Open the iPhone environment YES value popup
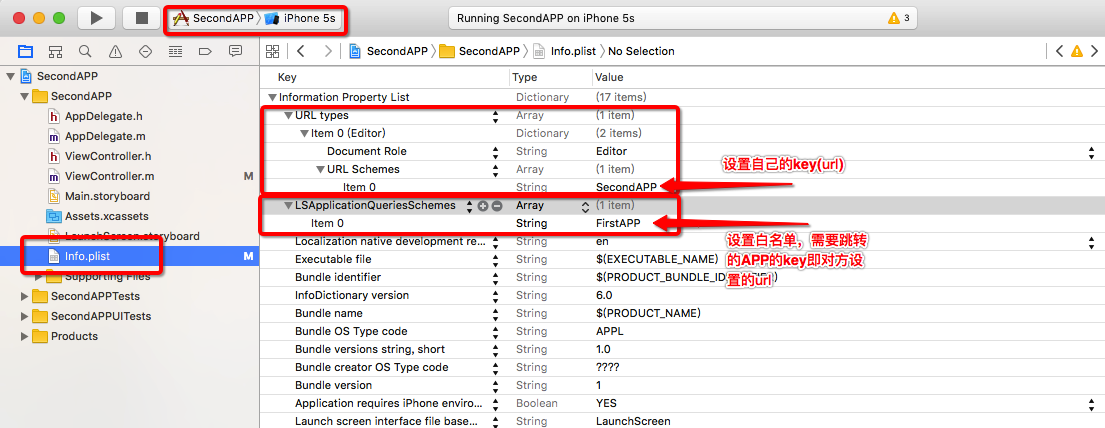This screenshot has width=1105, height=428. (1092, 403)
